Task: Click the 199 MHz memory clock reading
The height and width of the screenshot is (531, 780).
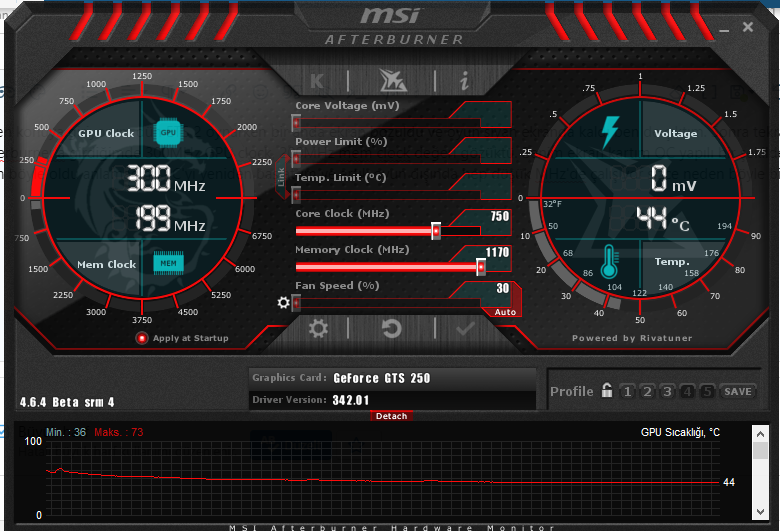Action: tap(170, 219)
